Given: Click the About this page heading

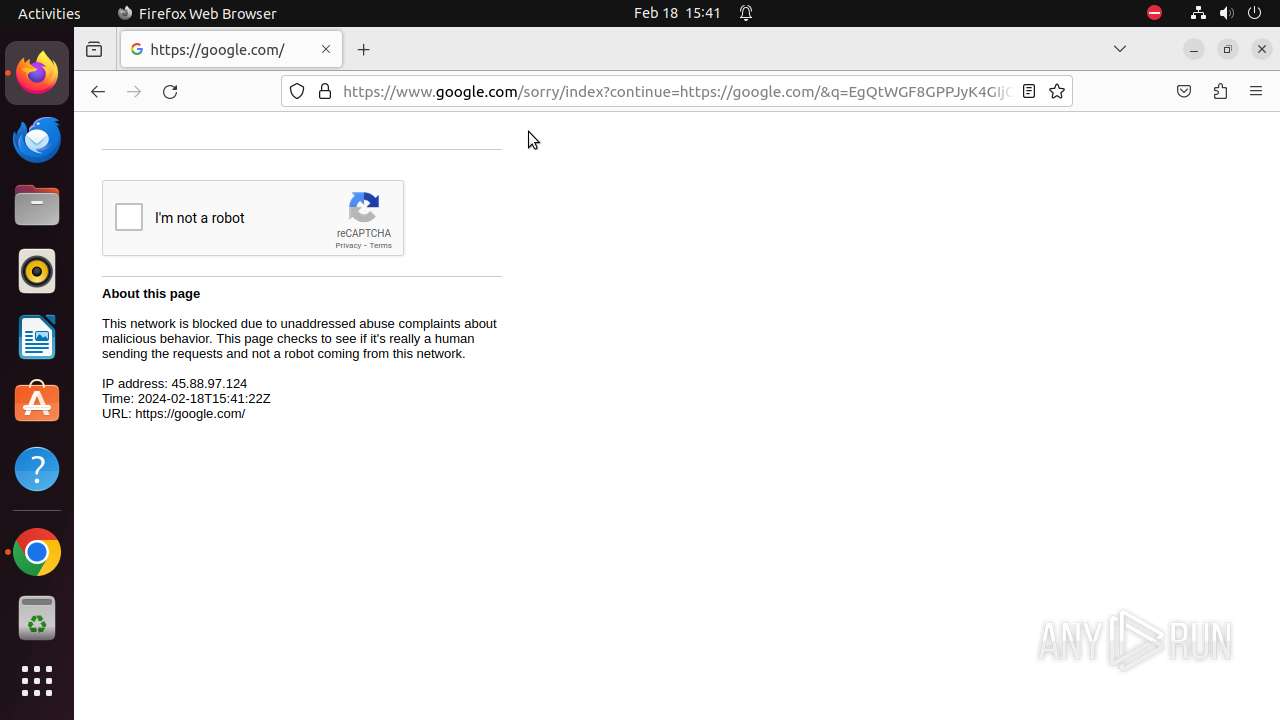Looking at the screenshot, I should tap(151, 294).
